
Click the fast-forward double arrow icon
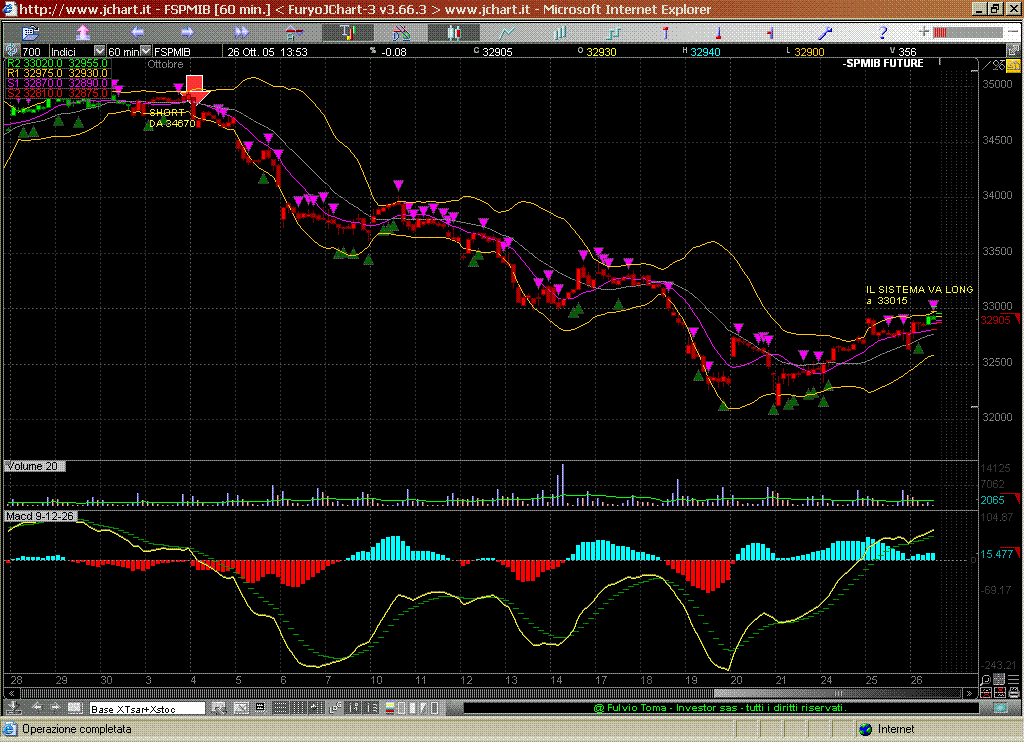[241, 33]
